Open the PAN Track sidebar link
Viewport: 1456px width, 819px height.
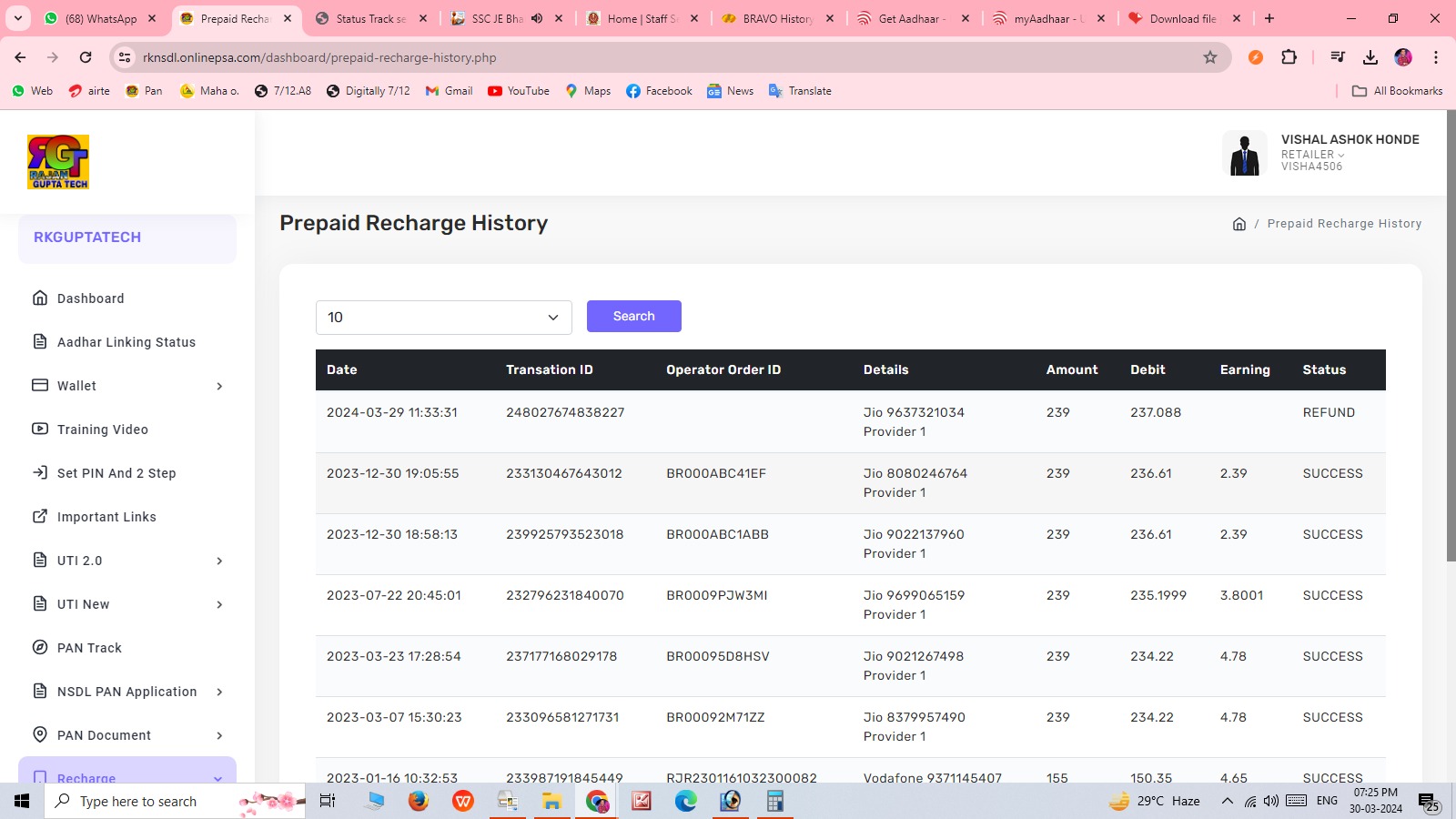[89, 648]
